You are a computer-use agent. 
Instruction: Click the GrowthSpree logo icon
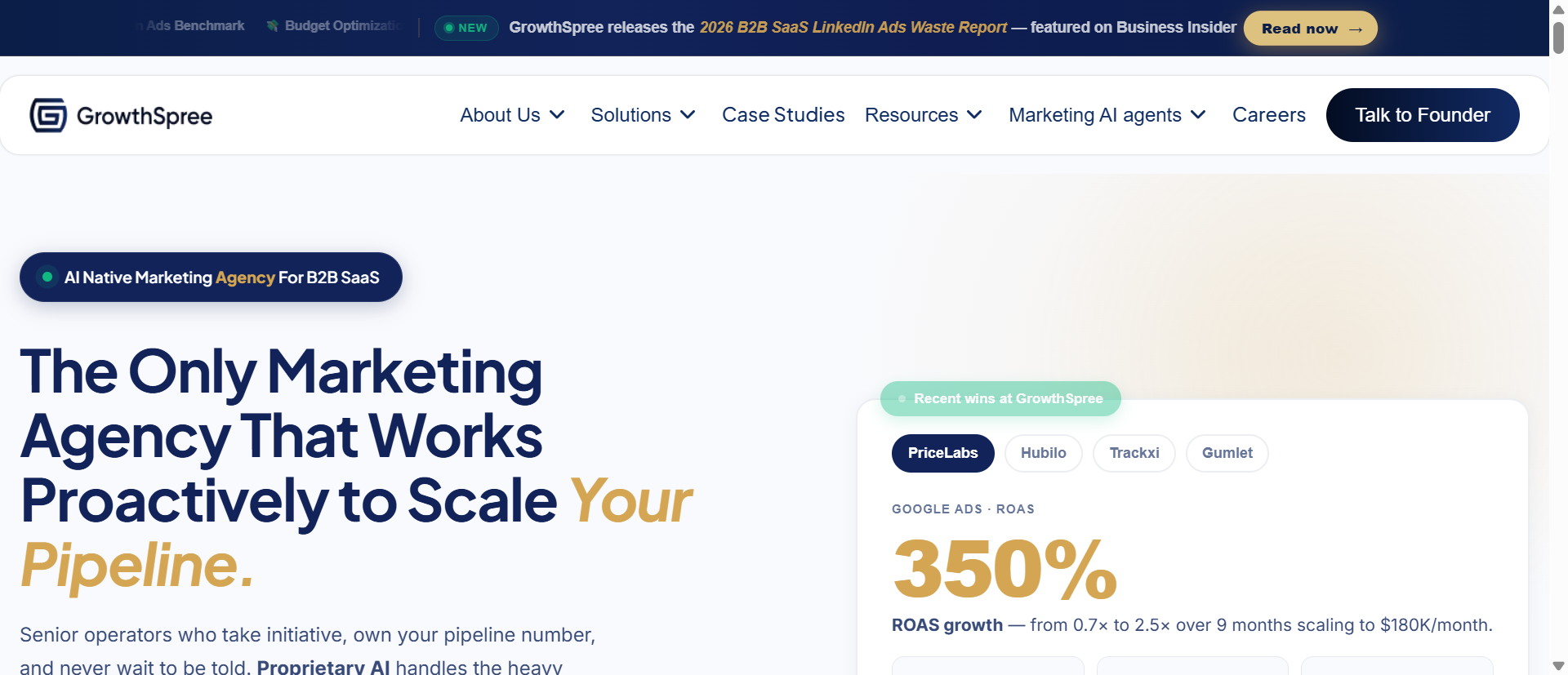coord(48,115)
